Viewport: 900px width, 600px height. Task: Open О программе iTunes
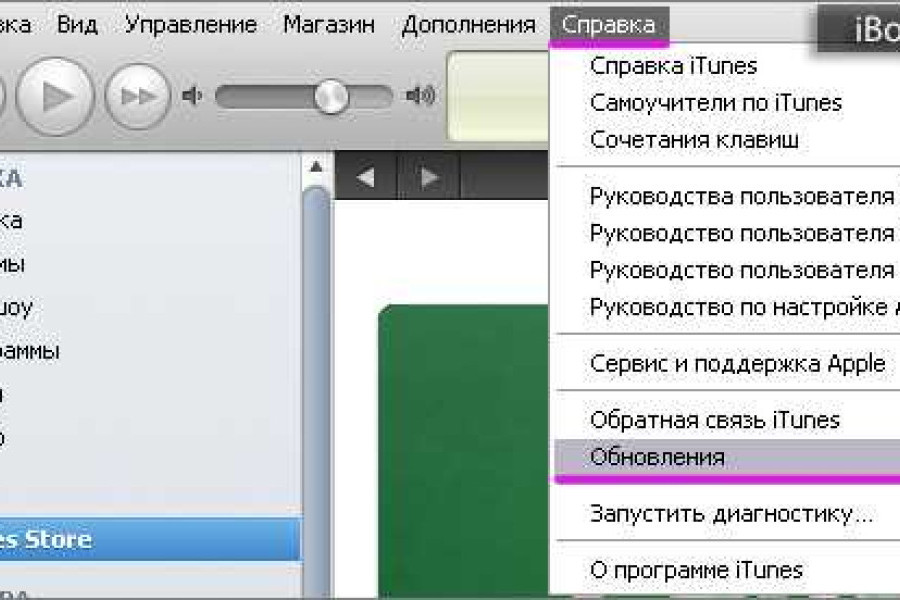click(696, 570)
